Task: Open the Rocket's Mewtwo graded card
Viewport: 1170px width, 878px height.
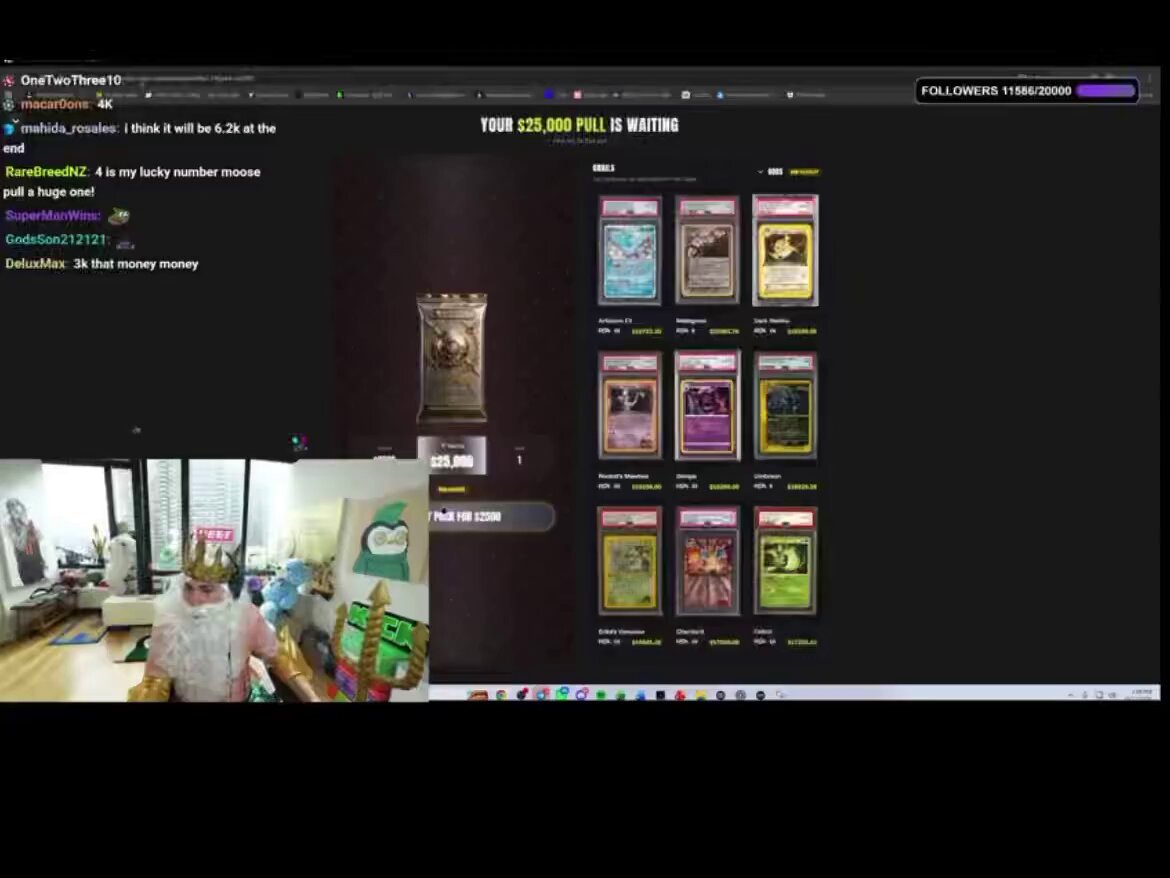Action: tap(630, 406)
